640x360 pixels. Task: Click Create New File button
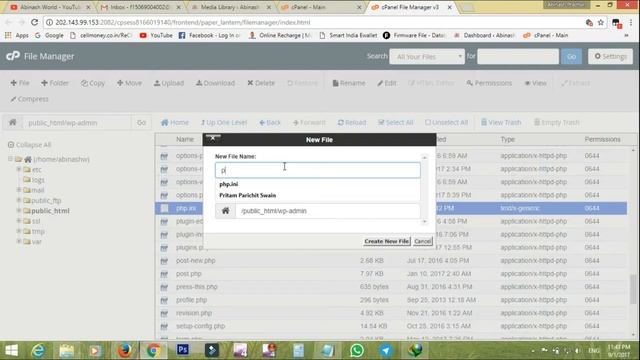(x=387, y=241)
